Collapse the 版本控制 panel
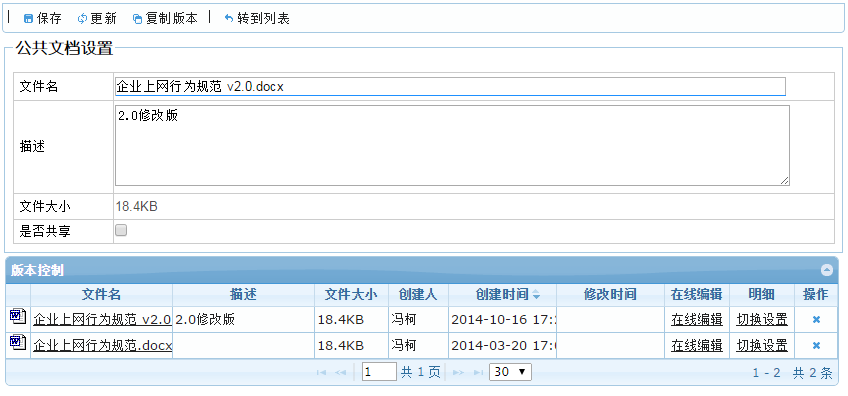The width and height of the screenshot is (848, 396). pos(826,269)
